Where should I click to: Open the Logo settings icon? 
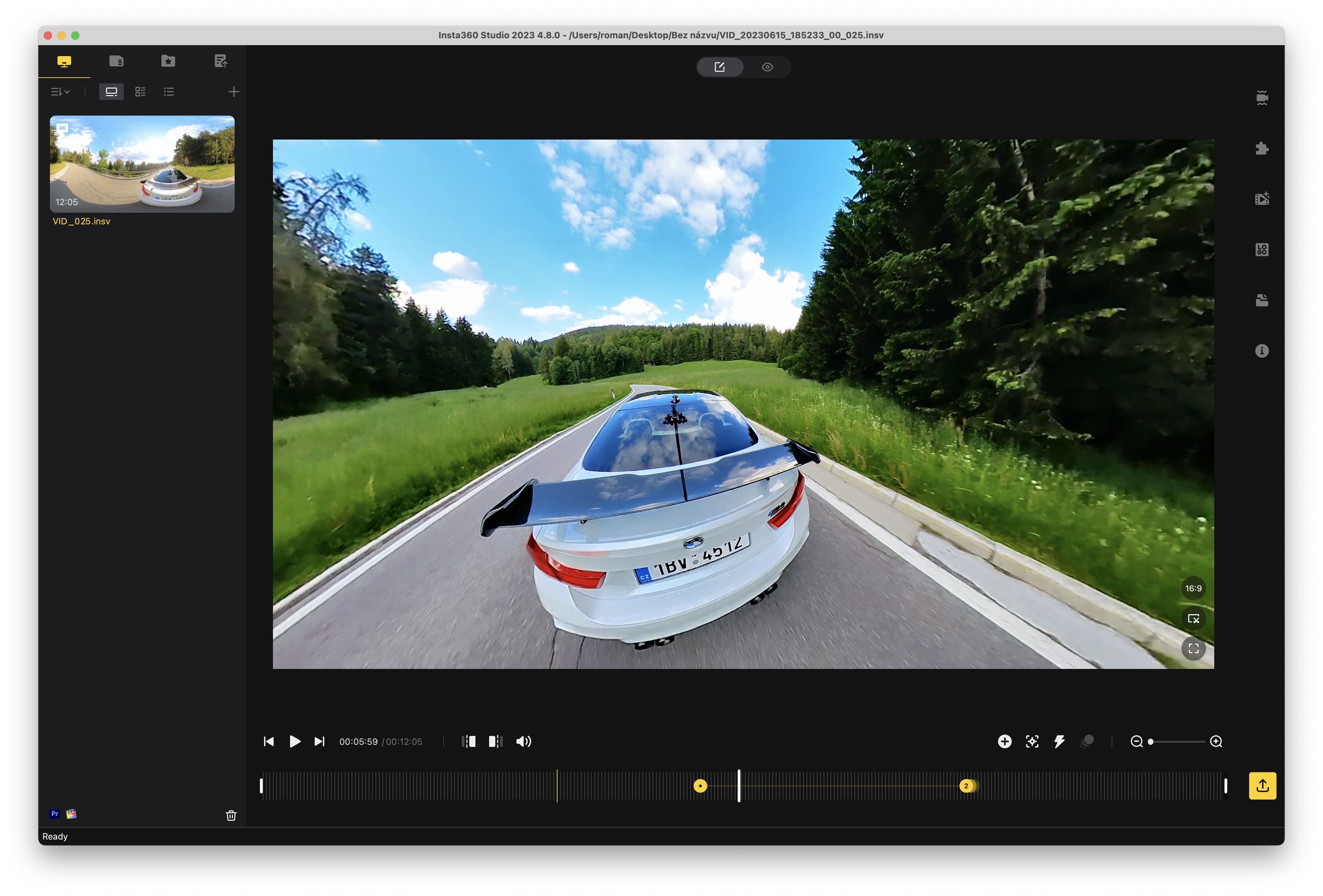[x=1261, y=249]
